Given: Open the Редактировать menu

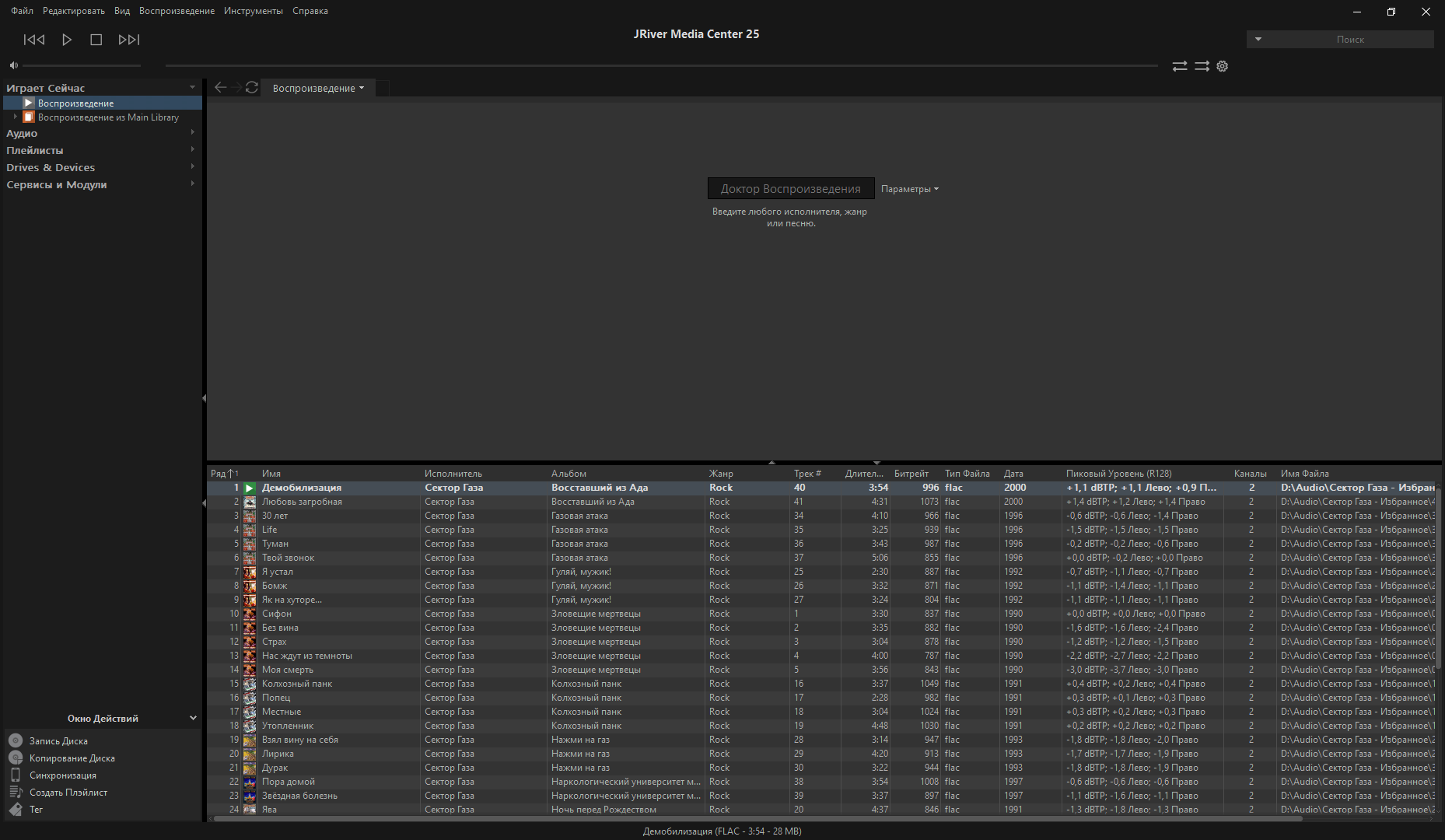Looking at the screenshot, I should click(74, 11).
